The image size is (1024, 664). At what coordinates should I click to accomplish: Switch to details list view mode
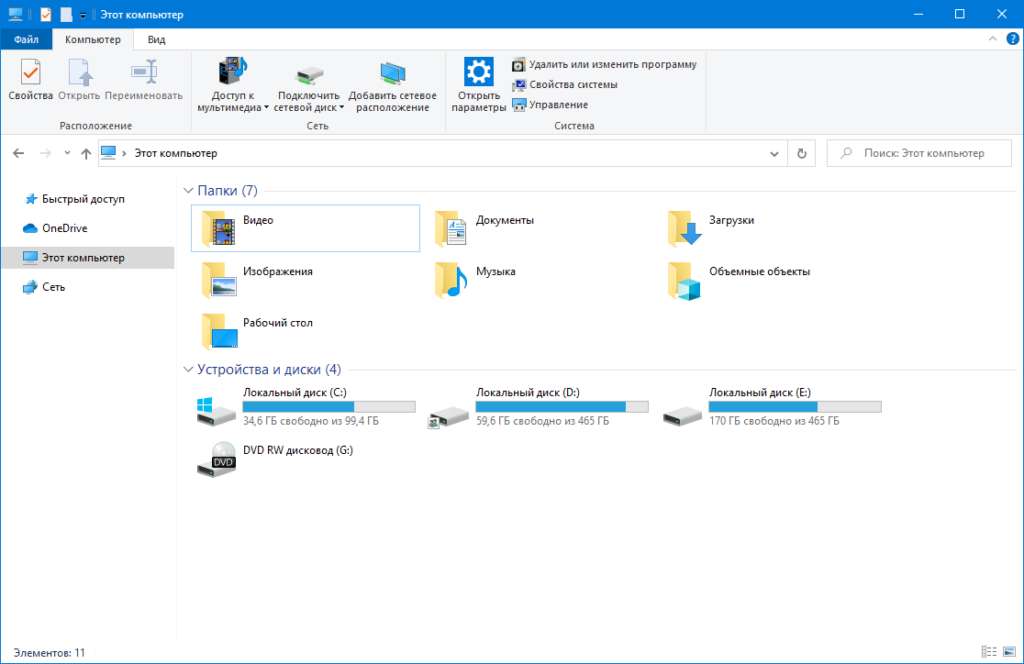coord(989,652)
